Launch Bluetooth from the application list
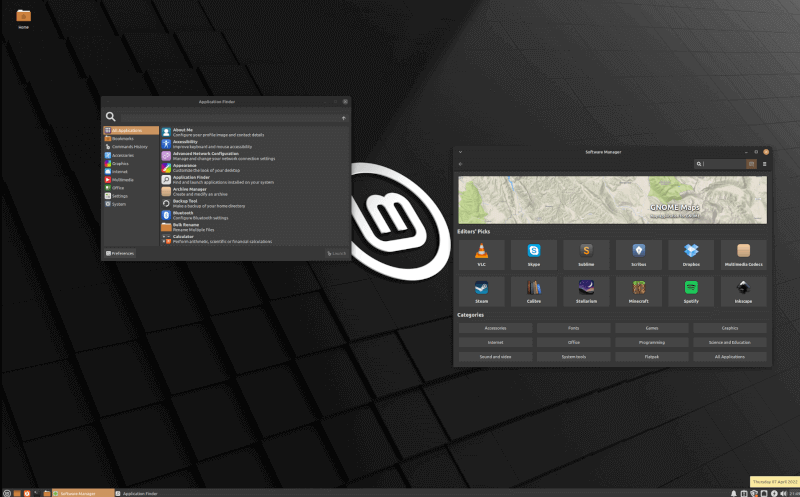Viewport: 800px width, 497px height. point(183,213)
